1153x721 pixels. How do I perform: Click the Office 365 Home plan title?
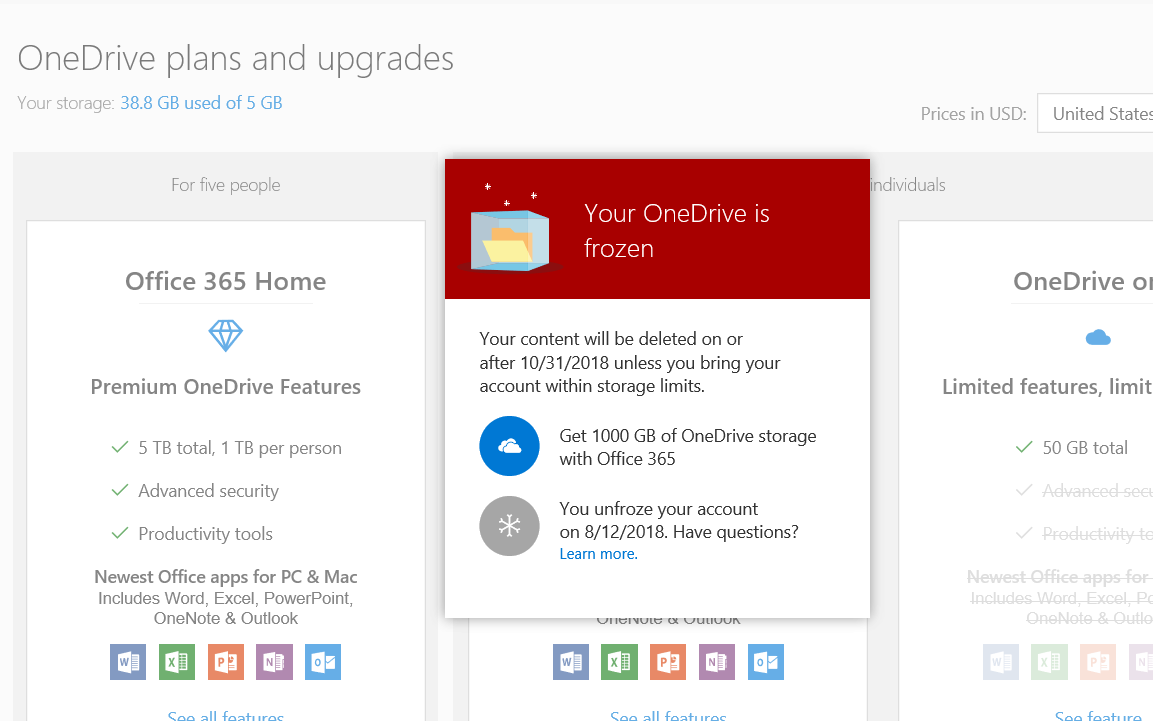point(226,281)
